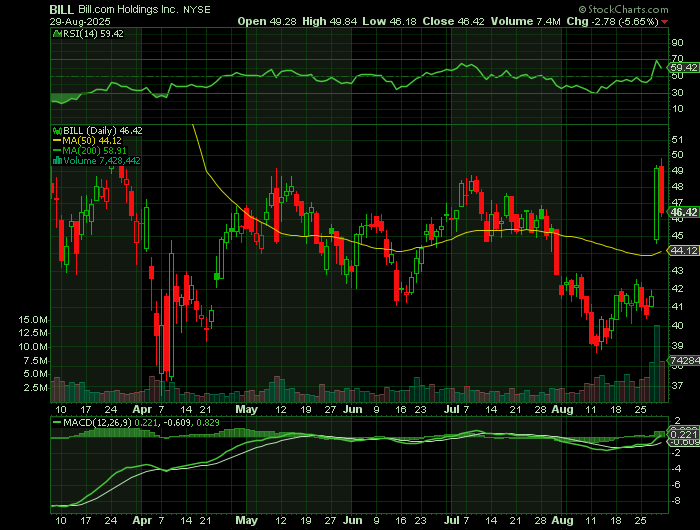Click the 70 level on RSI axis

[x=677, y=59]
